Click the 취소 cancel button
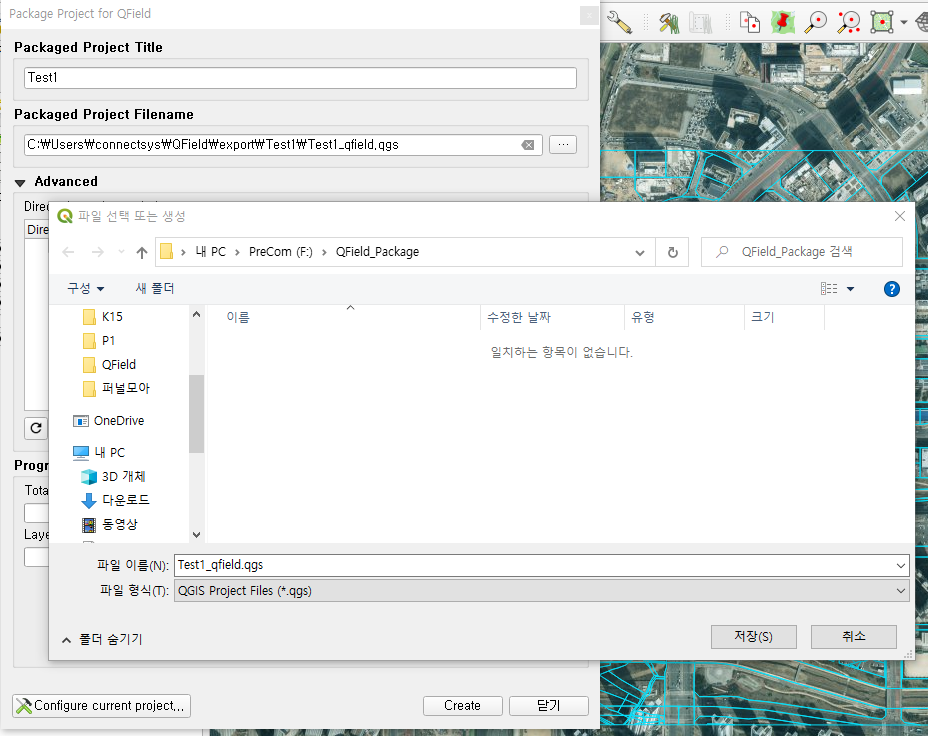This screenshot has height=736, width=928. (853, 637)
